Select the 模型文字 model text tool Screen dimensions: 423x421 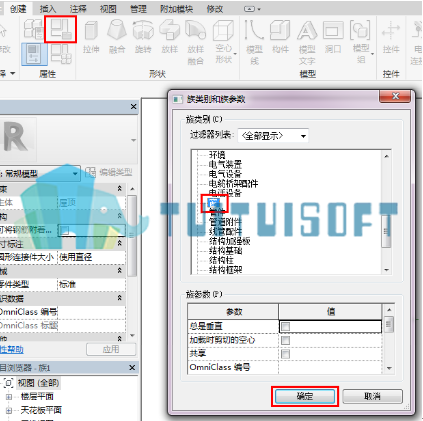307,42
